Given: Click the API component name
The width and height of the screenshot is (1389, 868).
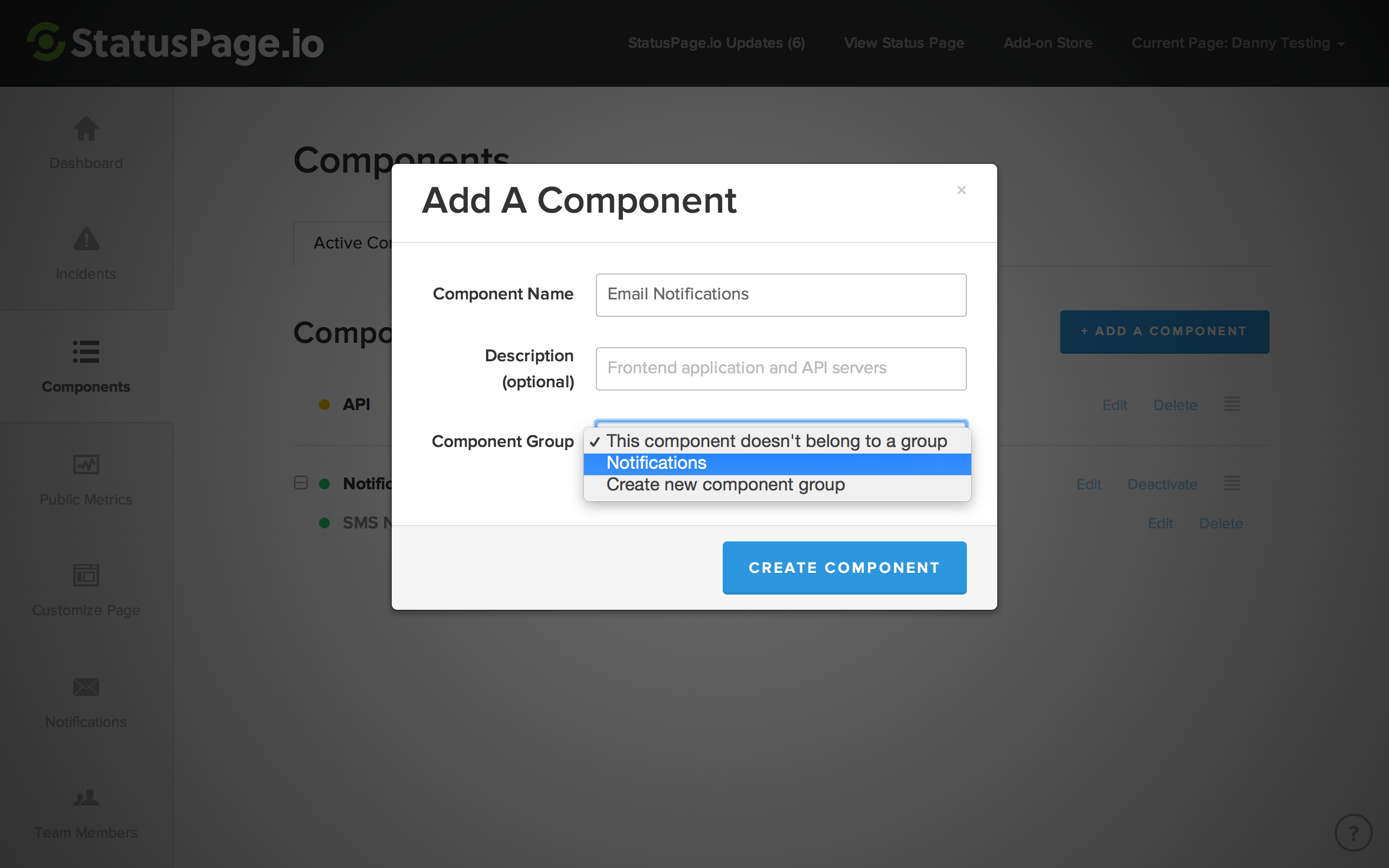Looking at the screenshot, I should (356, 404).
